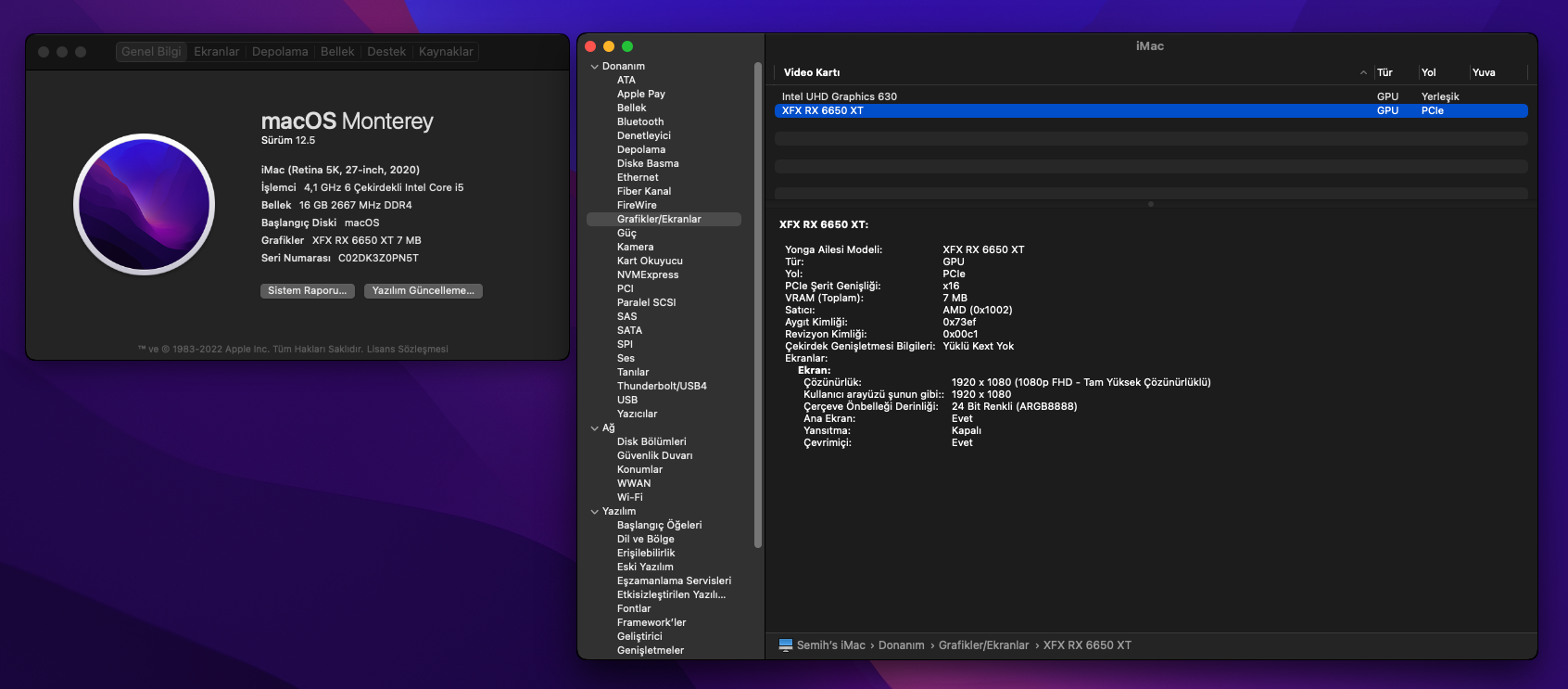The height and width of the screenshot is (689, 1568).
Task: Click the sort arrow in Video Kartı header
Action: pos(1363,72)
